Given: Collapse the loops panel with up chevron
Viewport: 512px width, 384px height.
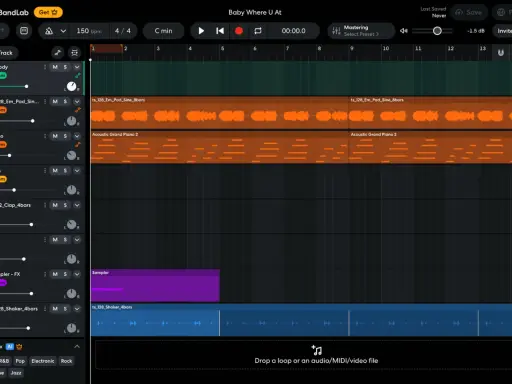Looking at the screenshot, I should pos(77,347).
